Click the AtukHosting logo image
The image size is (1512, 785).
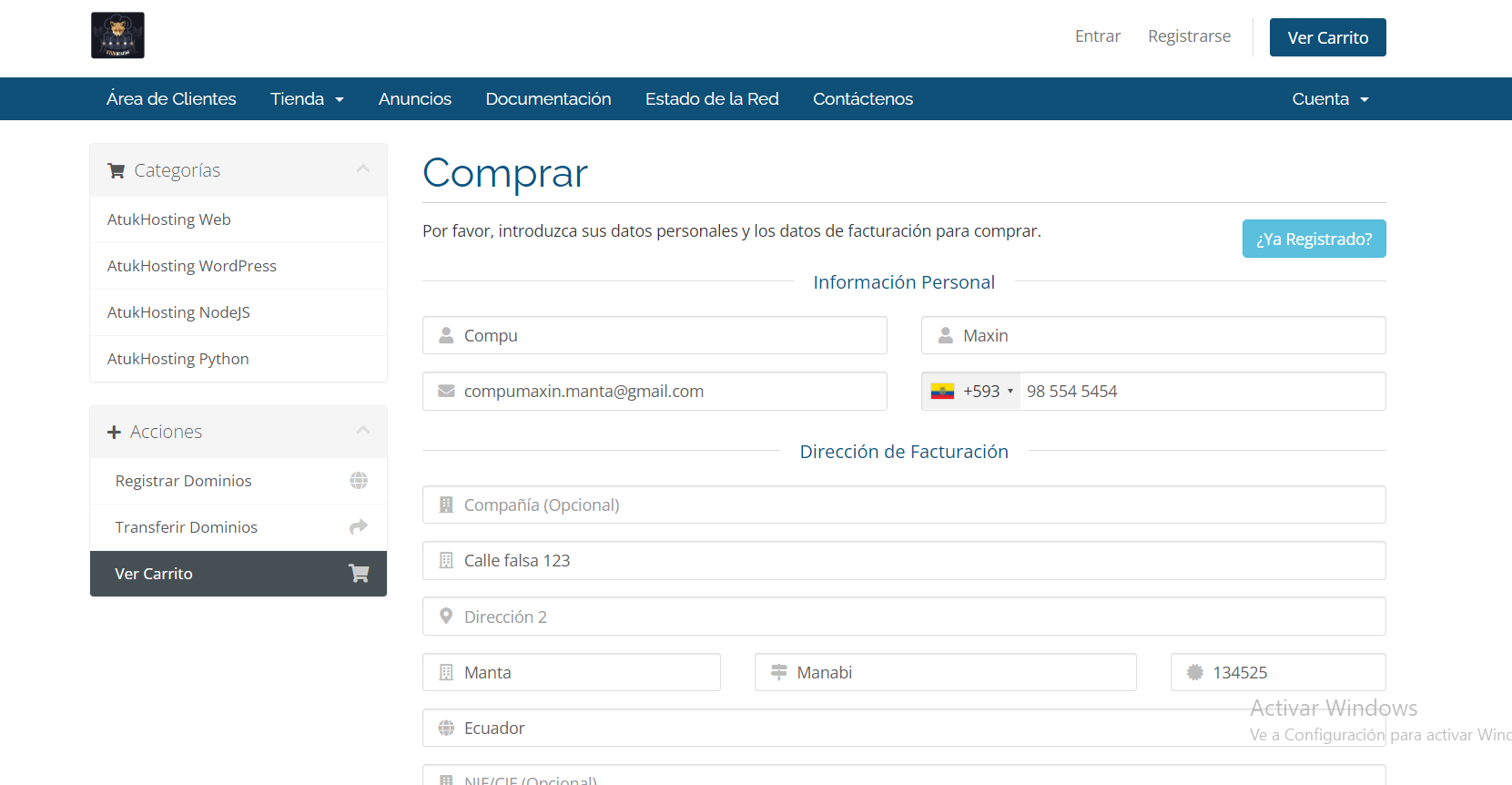pyautogui.click(x=117, y=36)
